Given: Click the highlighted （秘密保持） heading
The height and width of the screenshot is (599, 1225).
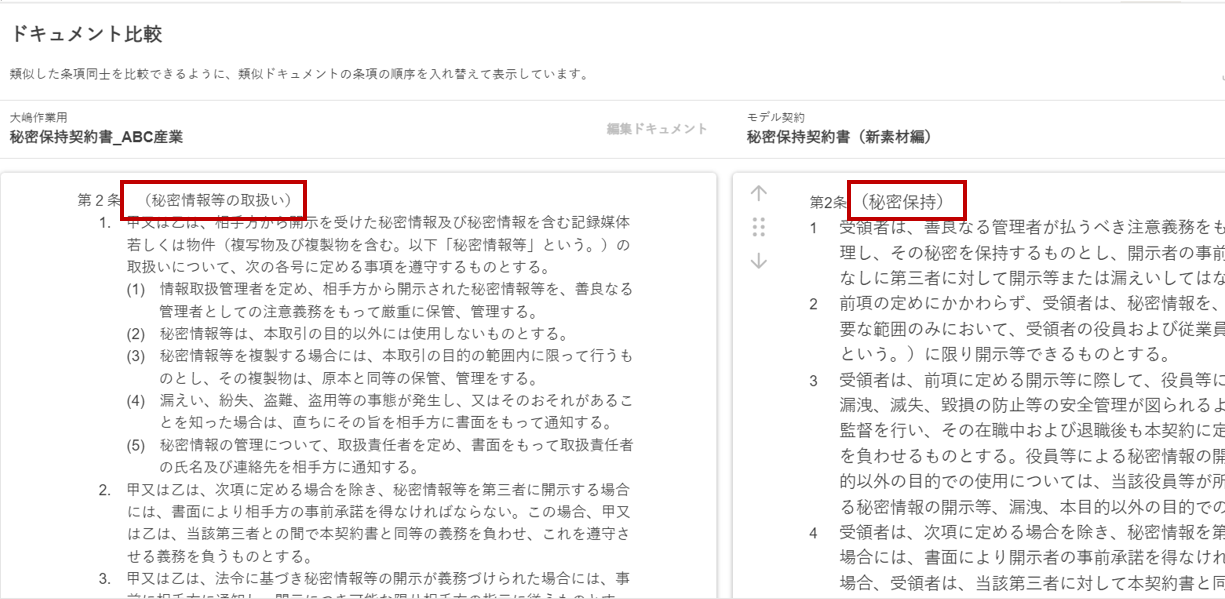Looking at the screenshot, I should 906,200.
